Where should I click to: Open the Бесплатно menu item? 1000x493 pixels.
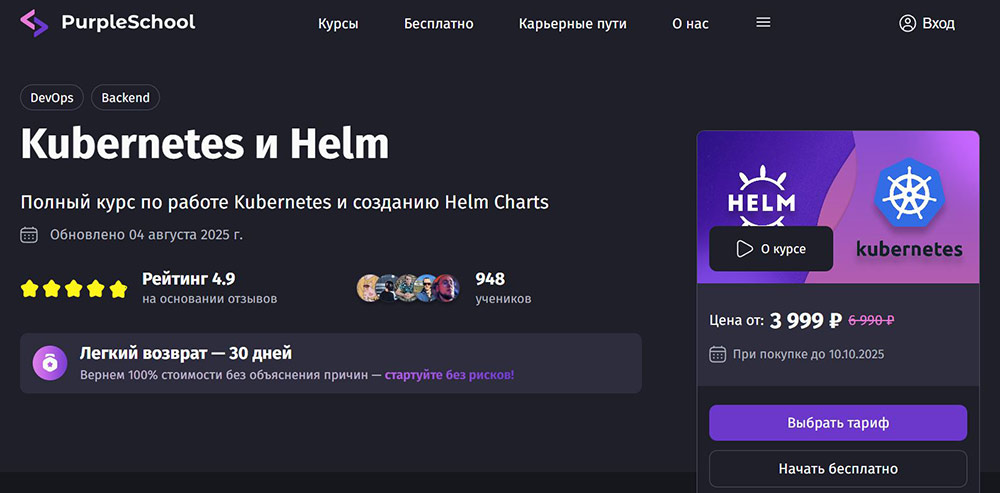click(439, 23)
